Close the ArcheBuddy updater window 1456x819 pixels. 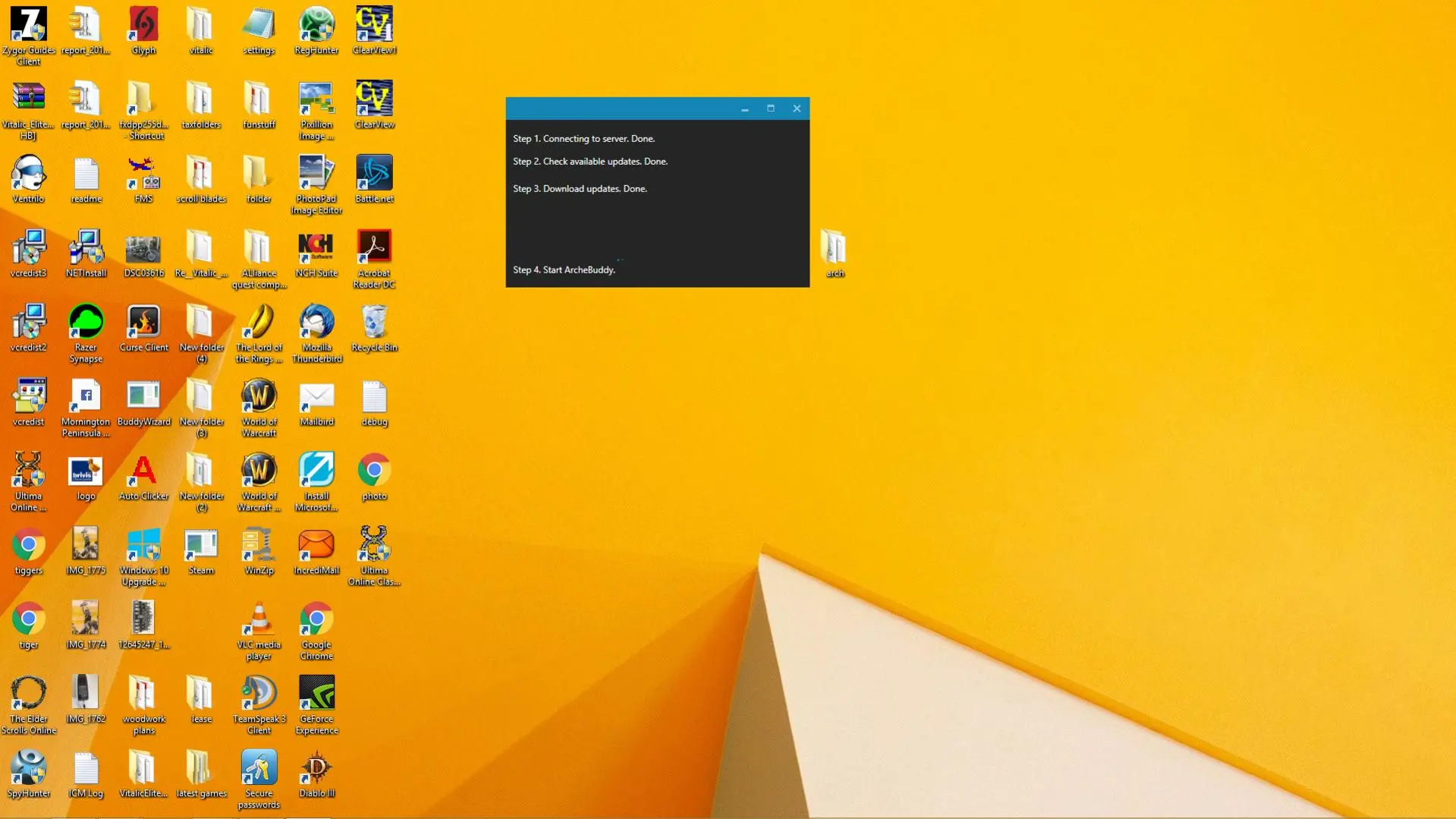[x=797, y=109]
